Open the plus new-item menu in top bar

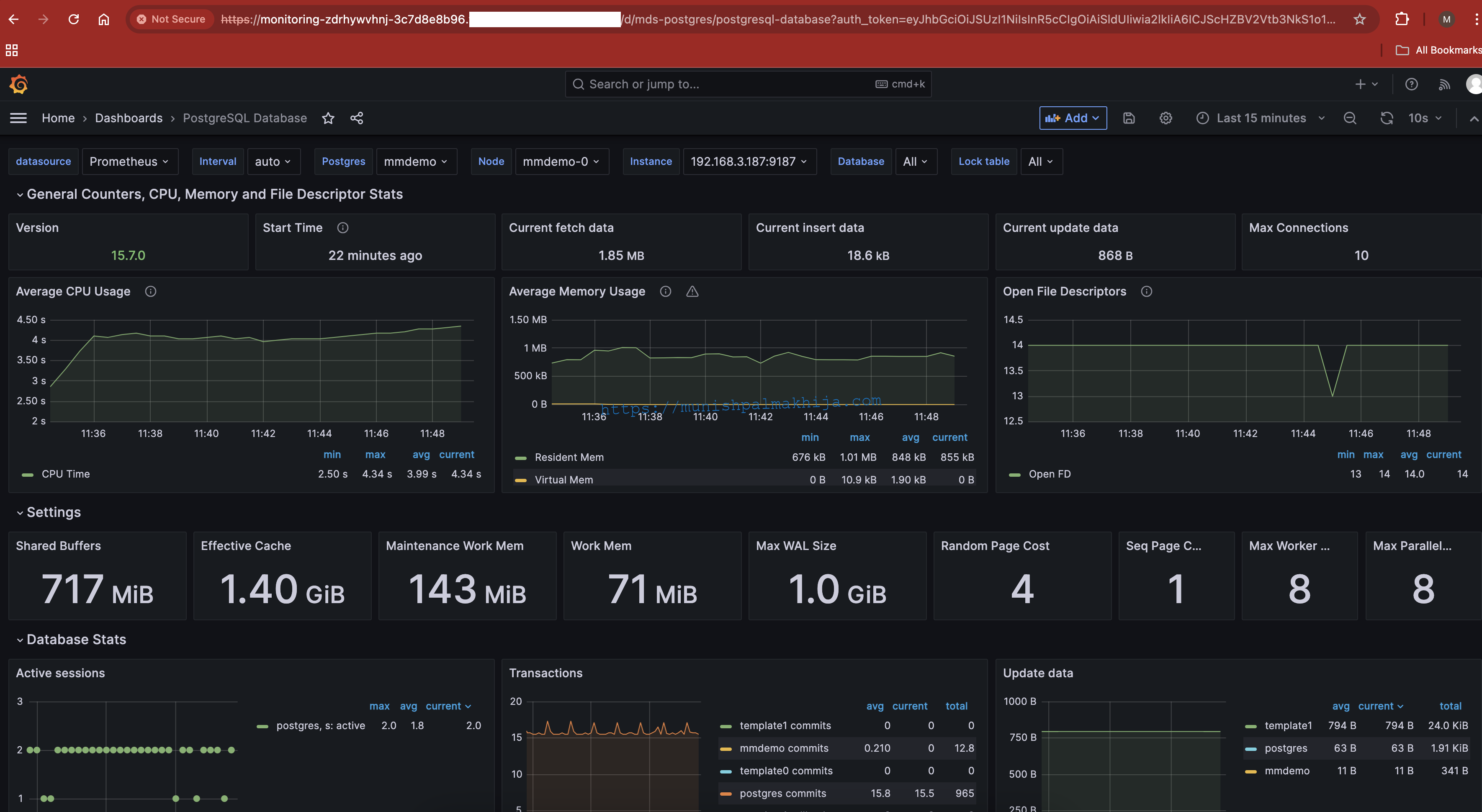coord(1366,84)
